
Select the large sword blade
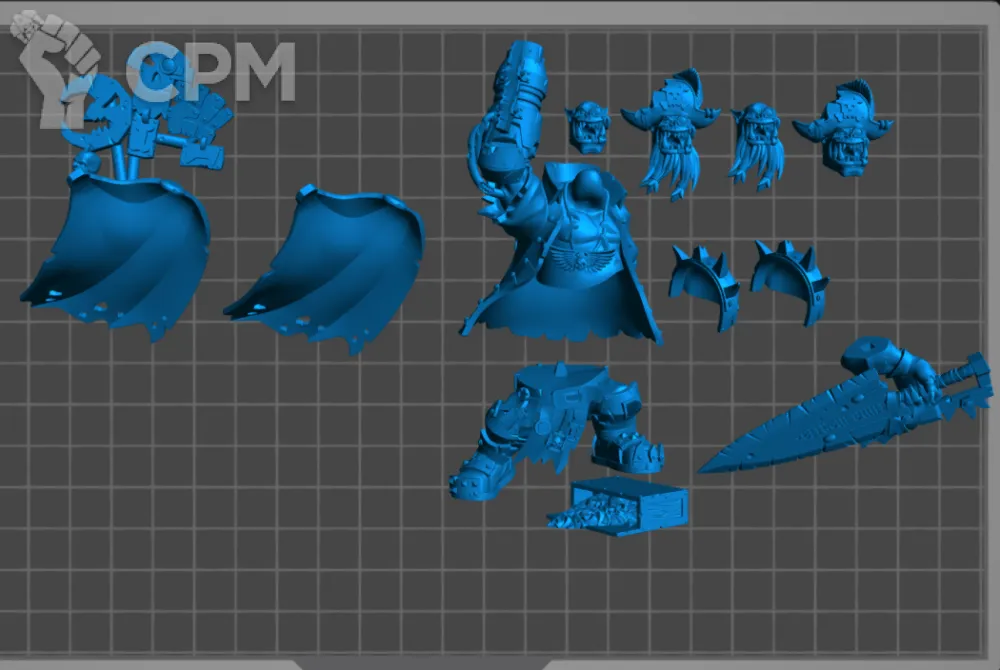coord(800,425)
